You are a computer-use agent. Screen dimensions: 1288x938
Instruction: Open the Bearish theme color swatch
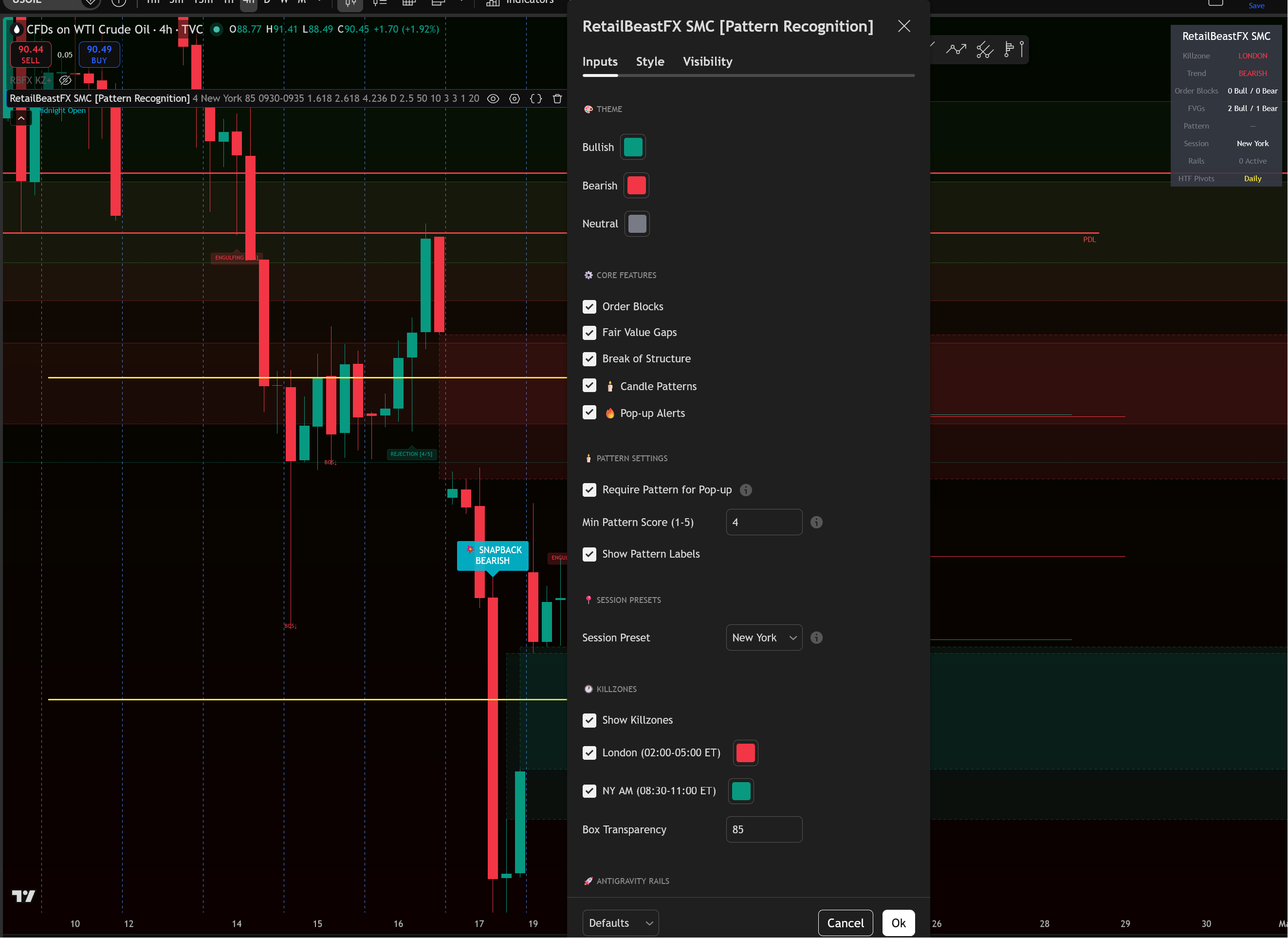coord(636,186)
